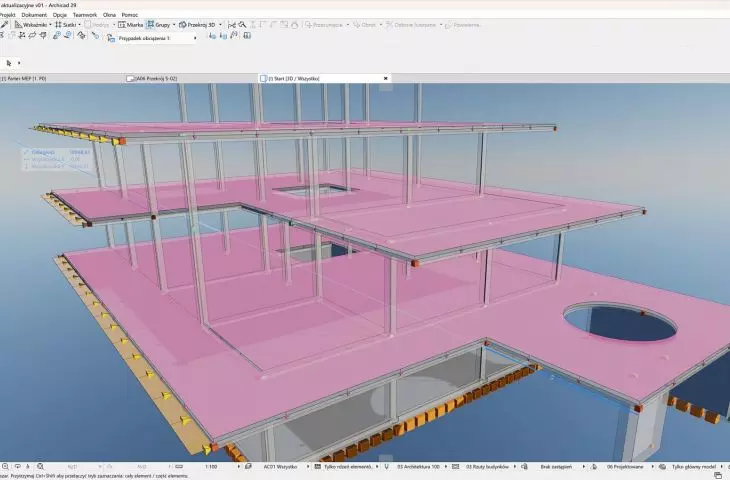Click the tools icon right of load case
Screen dimensions: 730x480
coord(234,35)
